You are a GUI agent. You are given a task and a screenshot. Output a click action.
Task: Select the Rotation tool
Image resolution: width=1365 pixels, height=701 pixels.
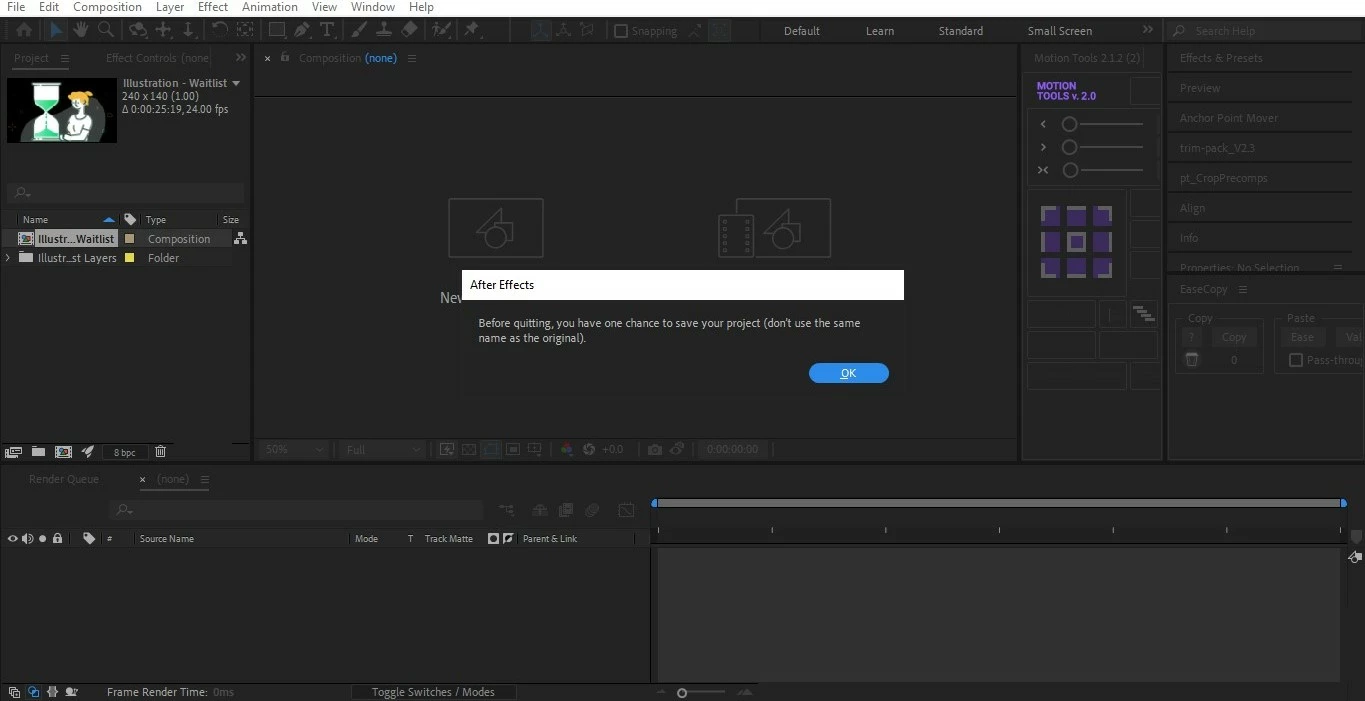219,30
